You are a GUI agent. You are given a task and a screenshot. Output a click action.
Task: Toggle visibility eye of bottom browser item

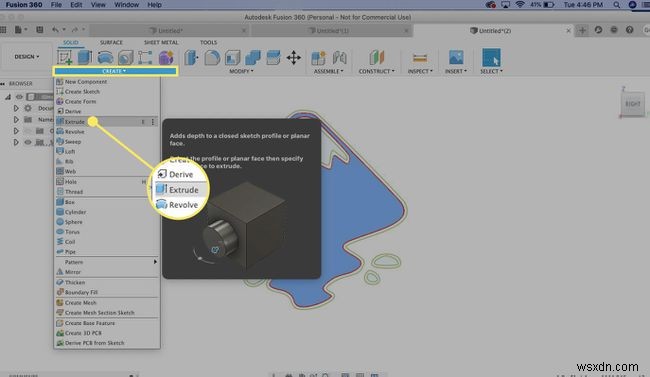[27, 142]
